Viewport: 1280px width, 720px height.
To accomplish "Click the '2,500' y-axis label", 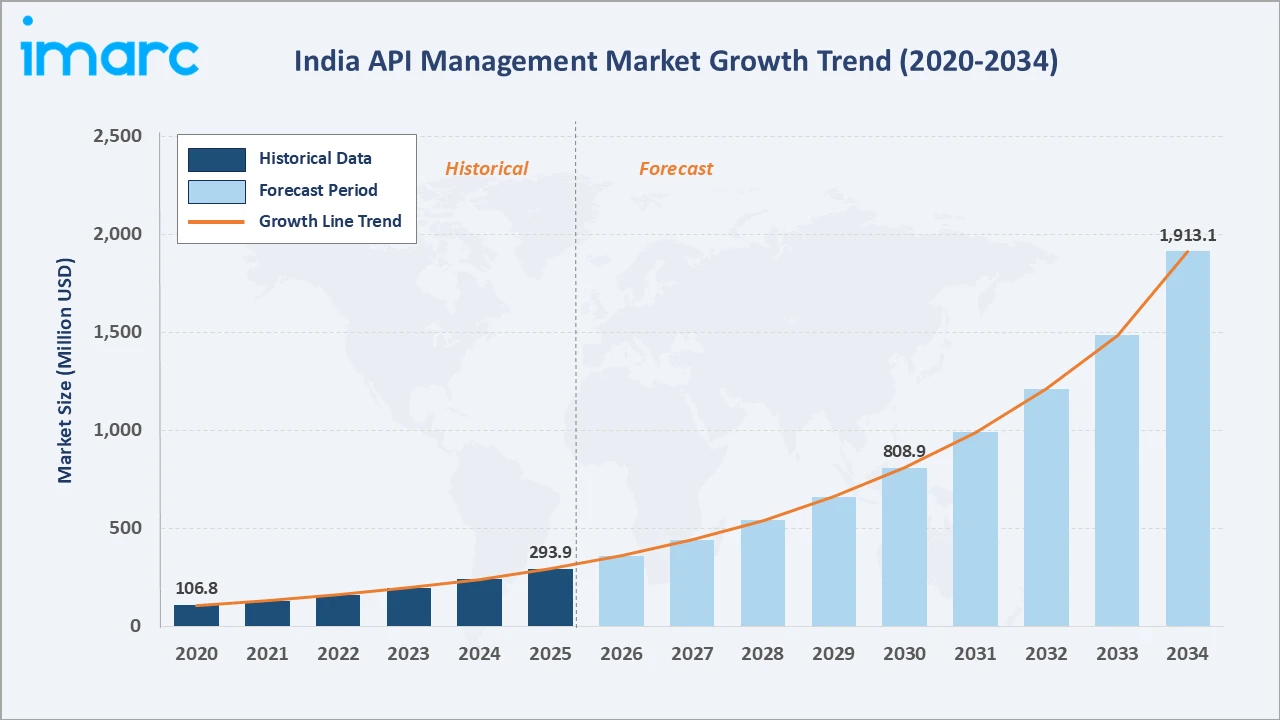I will (117, 136).
